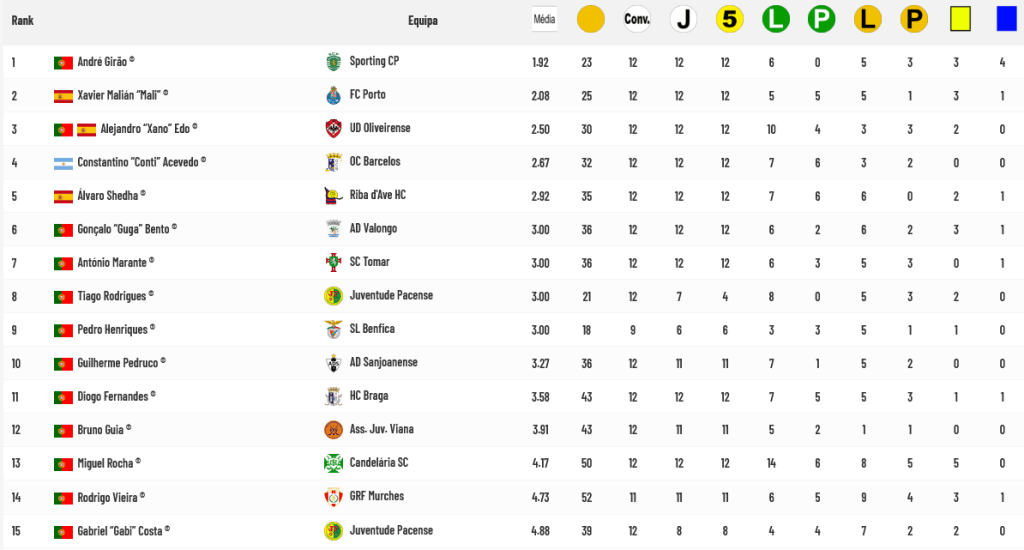Open André Girão player profile
The width and height of the screenshot is (1024, 550).
[102, 61]
